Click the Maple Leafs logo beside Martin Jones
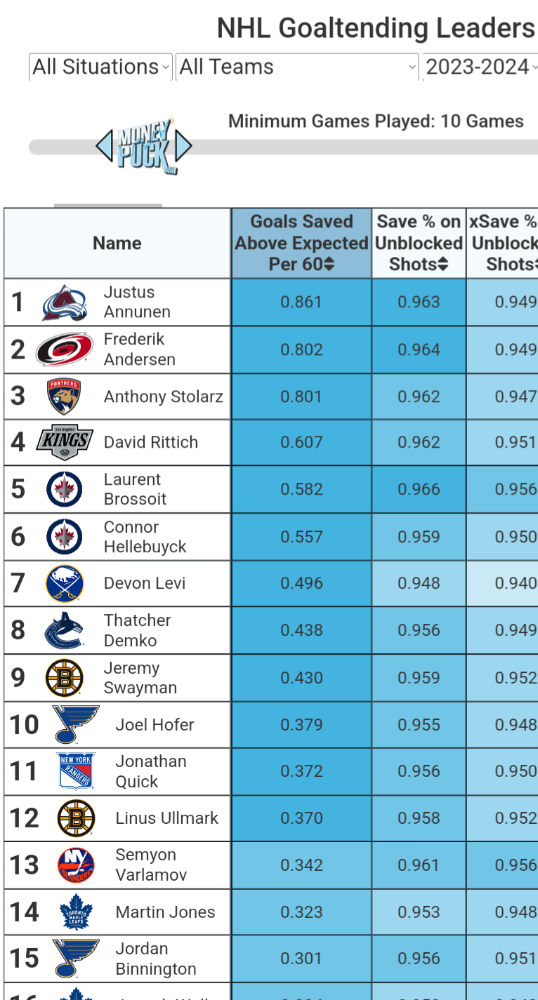Image resolution: width=538 pixels, height=1000 pixels. click(76, 913)
